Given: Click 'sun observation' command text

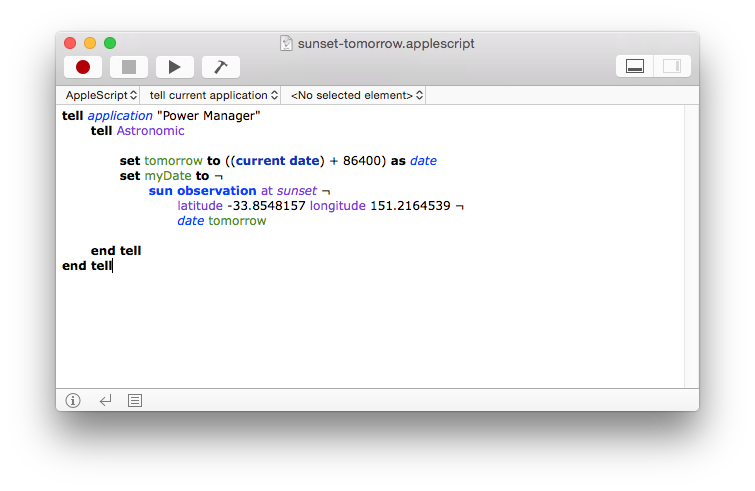Looking at the screenshot, I should coord(202,191).
